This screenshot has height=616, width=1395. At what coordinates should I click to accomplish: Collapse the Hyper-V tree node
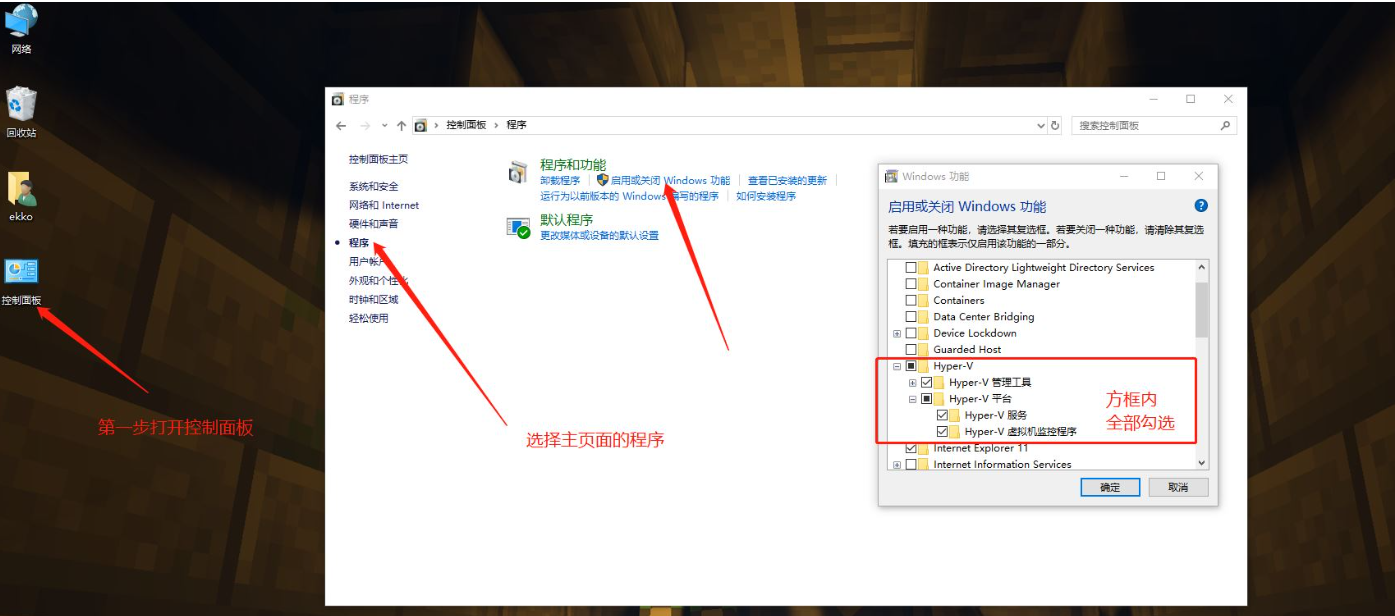pos(899,365)
